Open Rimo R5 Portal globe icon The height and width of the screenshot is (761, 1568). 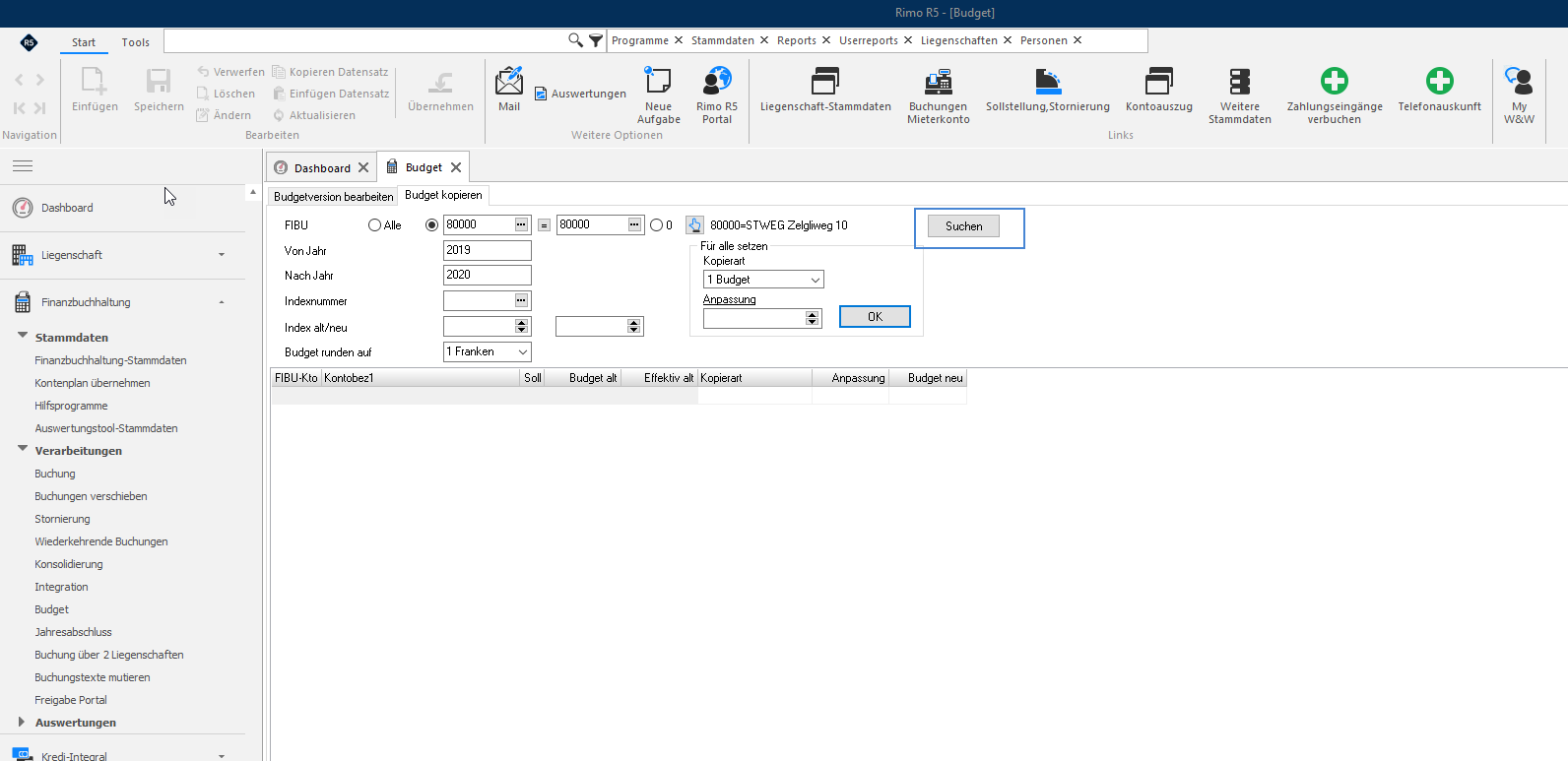(x=717, y=81)
